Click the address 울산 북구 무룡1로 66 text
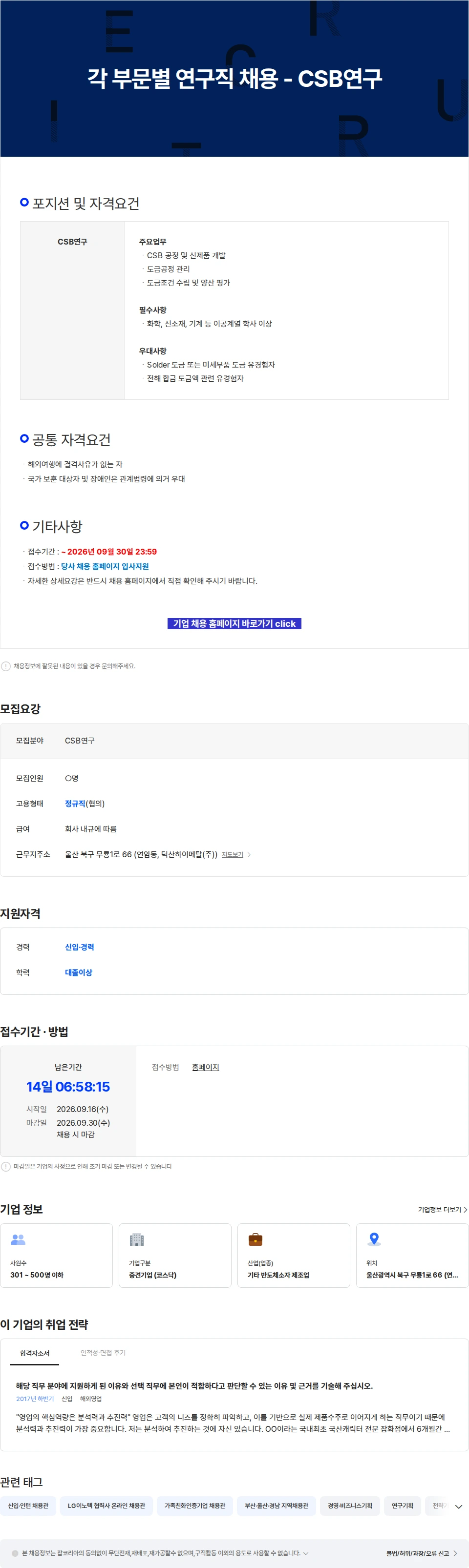Image resolution: width=469 pixels, height=1568 pixels. [141, 855]
